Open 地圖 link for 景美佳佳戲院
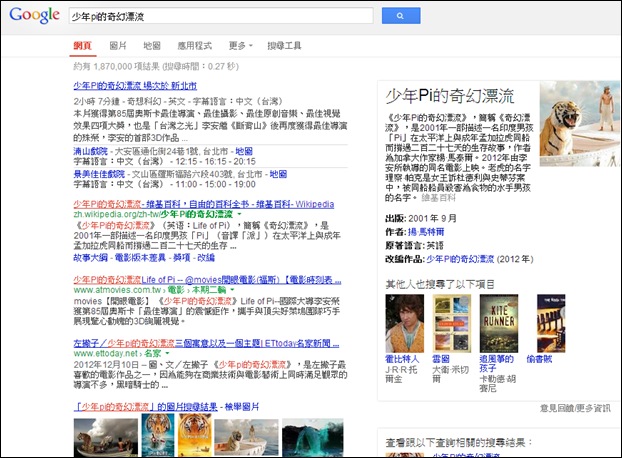The image size is (622, 458). (278, 174)
